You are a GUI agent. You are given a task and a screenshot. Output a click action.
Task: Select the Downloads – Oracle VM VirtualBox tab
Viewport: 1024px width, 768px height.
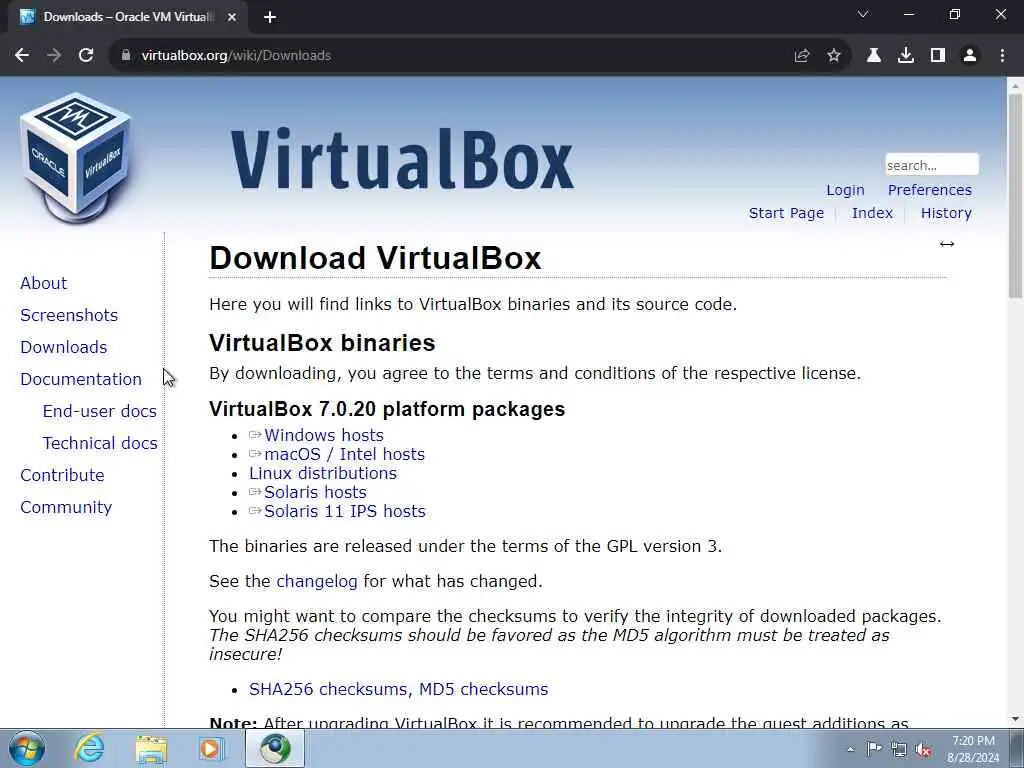click(127, 17)
